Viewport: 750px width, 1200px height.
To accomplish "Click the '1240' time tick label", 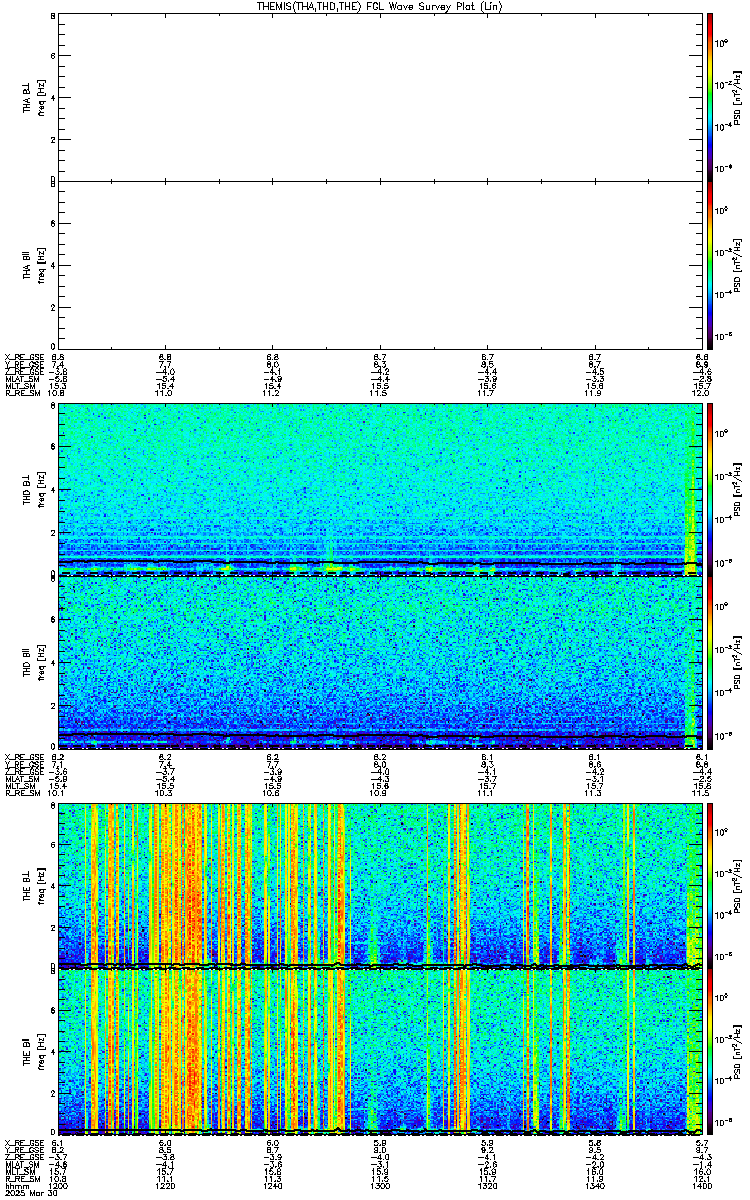I will click(x=272, y=1186).
